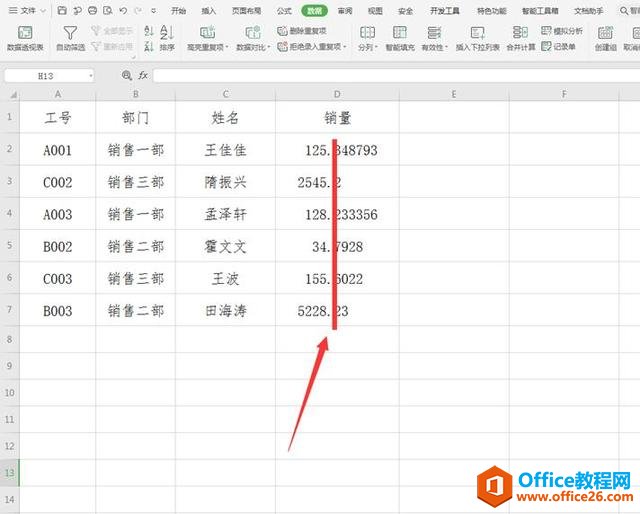Click the 重新应用 reapply filter option

[x=112, y=47]
